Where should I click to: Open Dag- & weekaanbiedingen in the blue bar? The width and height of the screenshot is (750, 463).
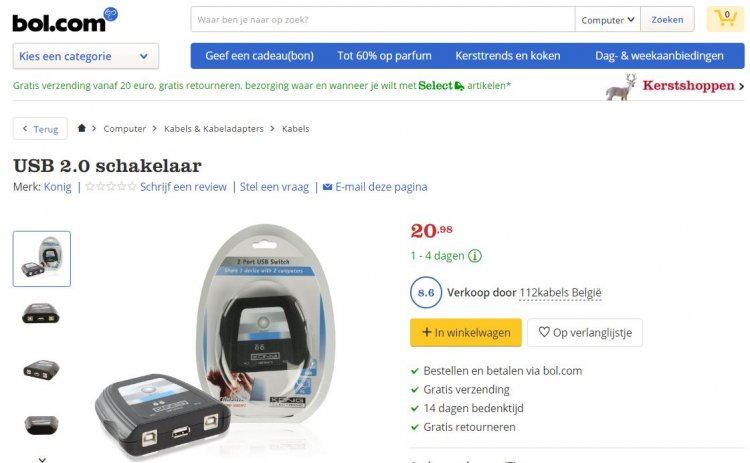pyautogui.click(x=659, y=56)
